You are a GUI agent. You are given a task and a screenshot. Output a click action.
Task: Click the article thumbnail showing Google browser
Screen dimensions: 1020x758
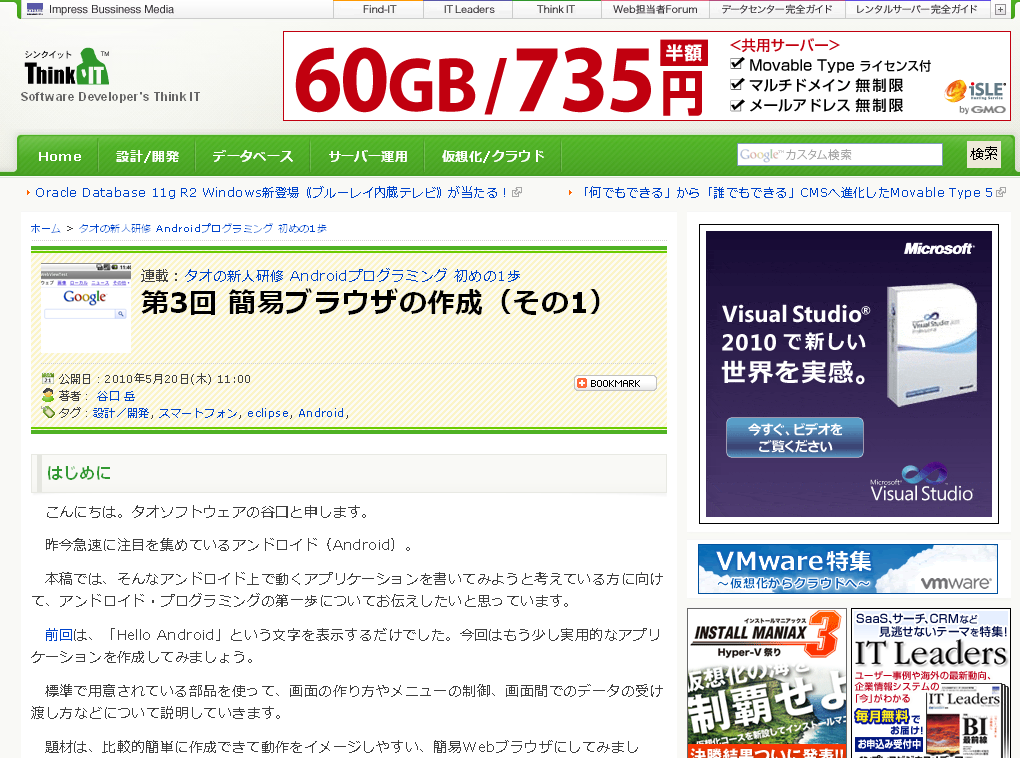pos(86,308)
